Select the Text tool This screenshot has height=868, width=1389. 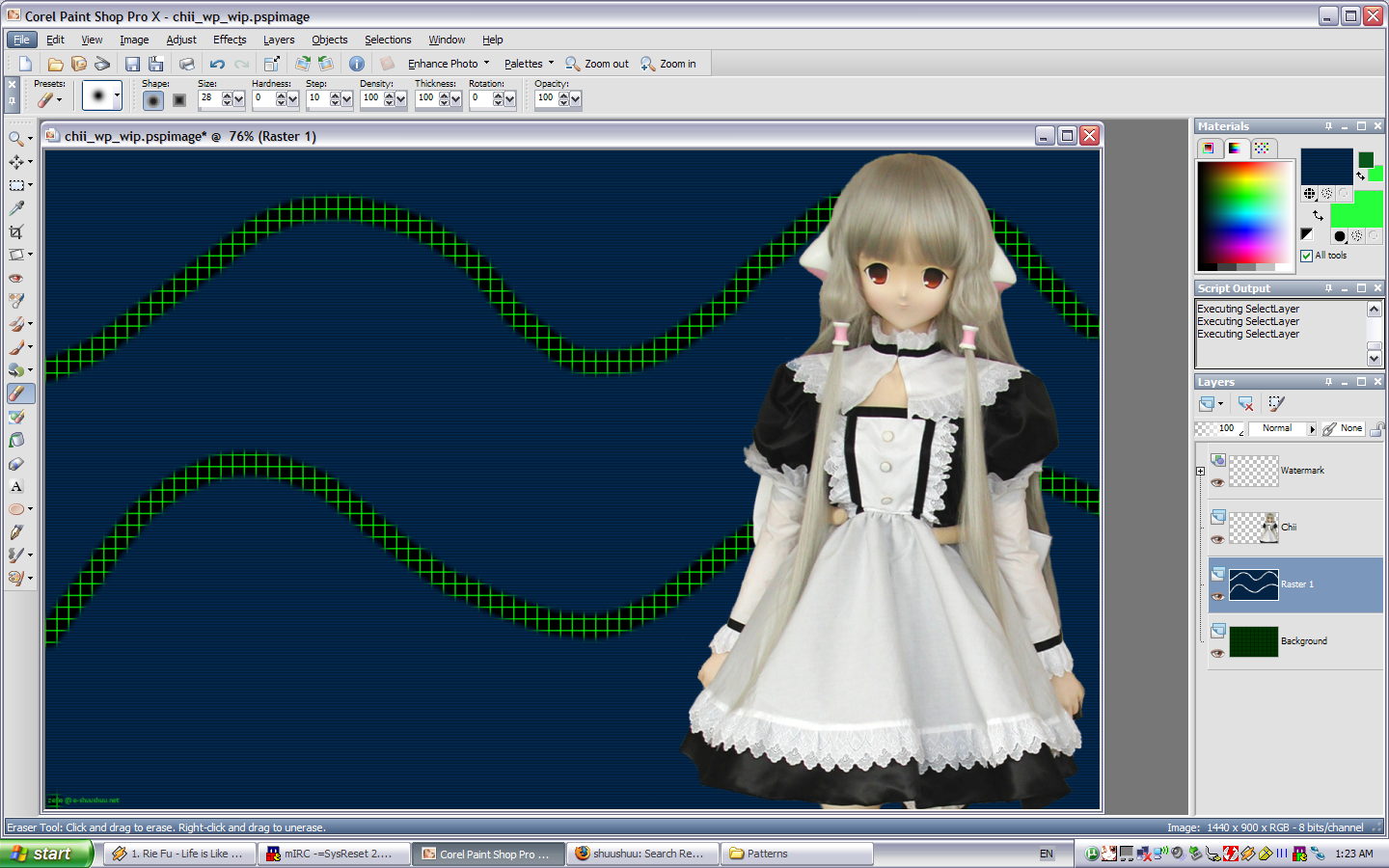point(16,486)
